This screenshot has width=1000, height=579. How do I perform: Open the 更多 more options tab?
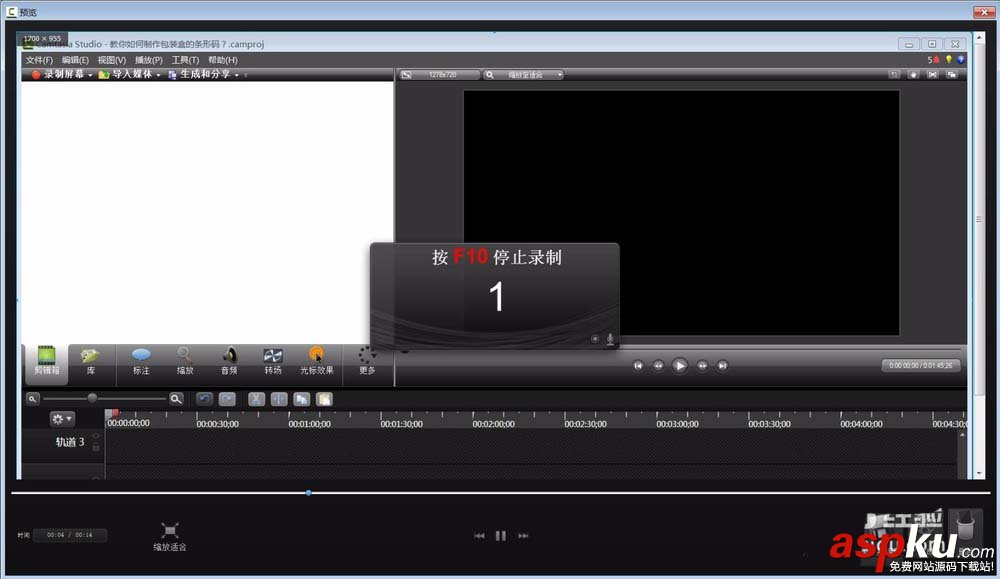click(x=367, y=361)
